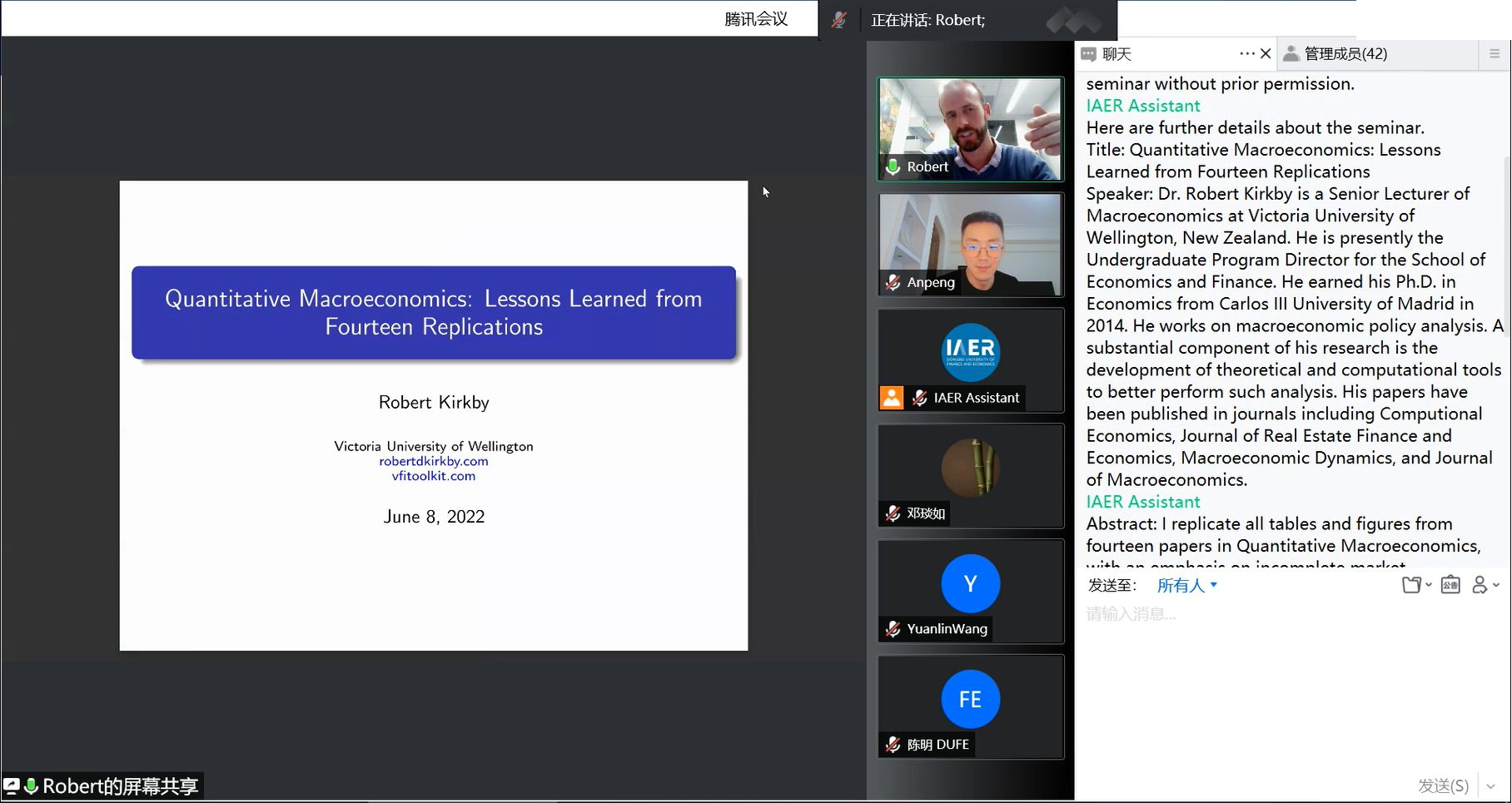Screen dimensions: 1512x803
Task: Click YuanlinWang's muted microphone icon
Action: coord(893,629)
